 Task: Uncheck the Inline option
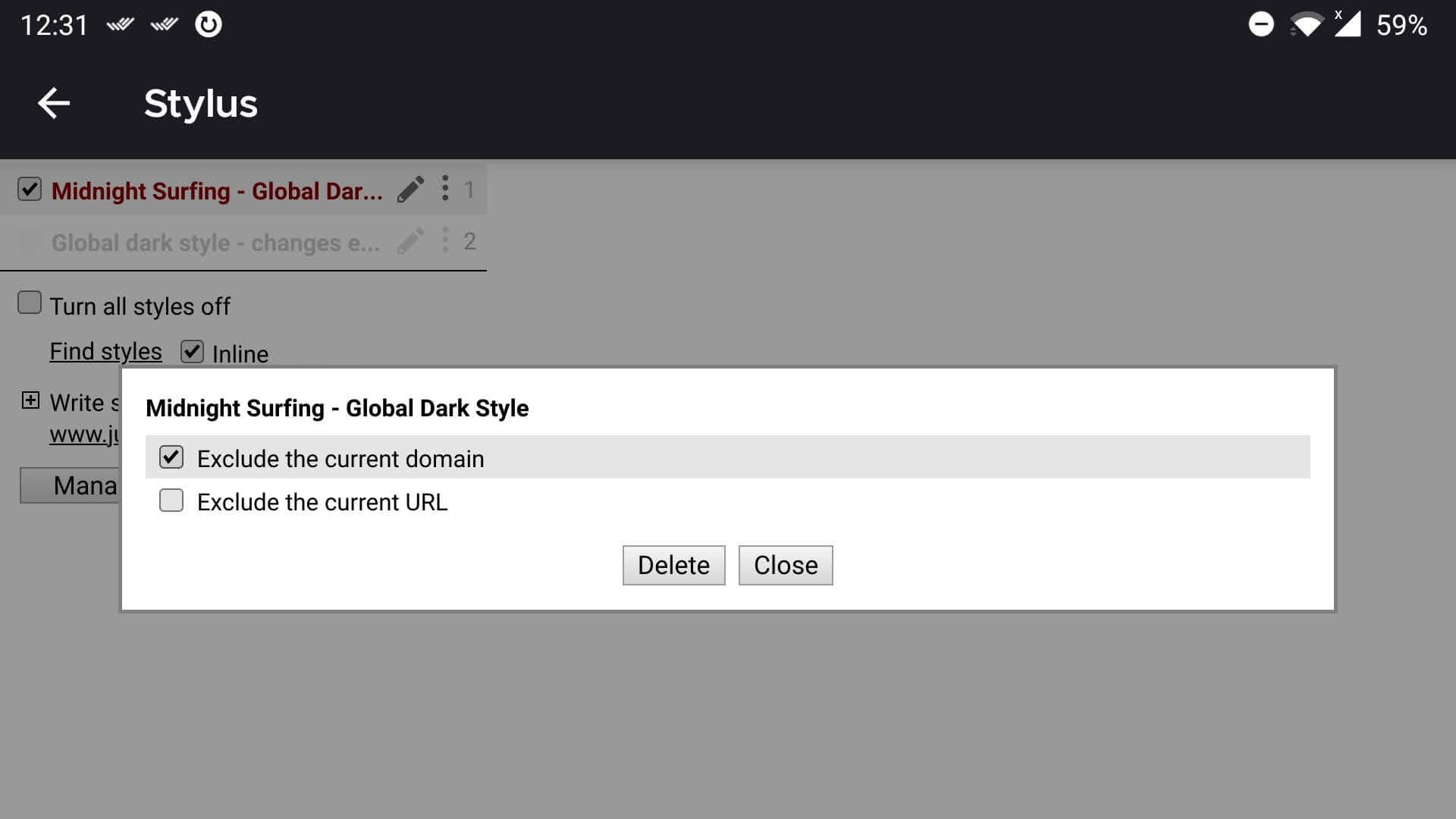(x=192, y=352)
